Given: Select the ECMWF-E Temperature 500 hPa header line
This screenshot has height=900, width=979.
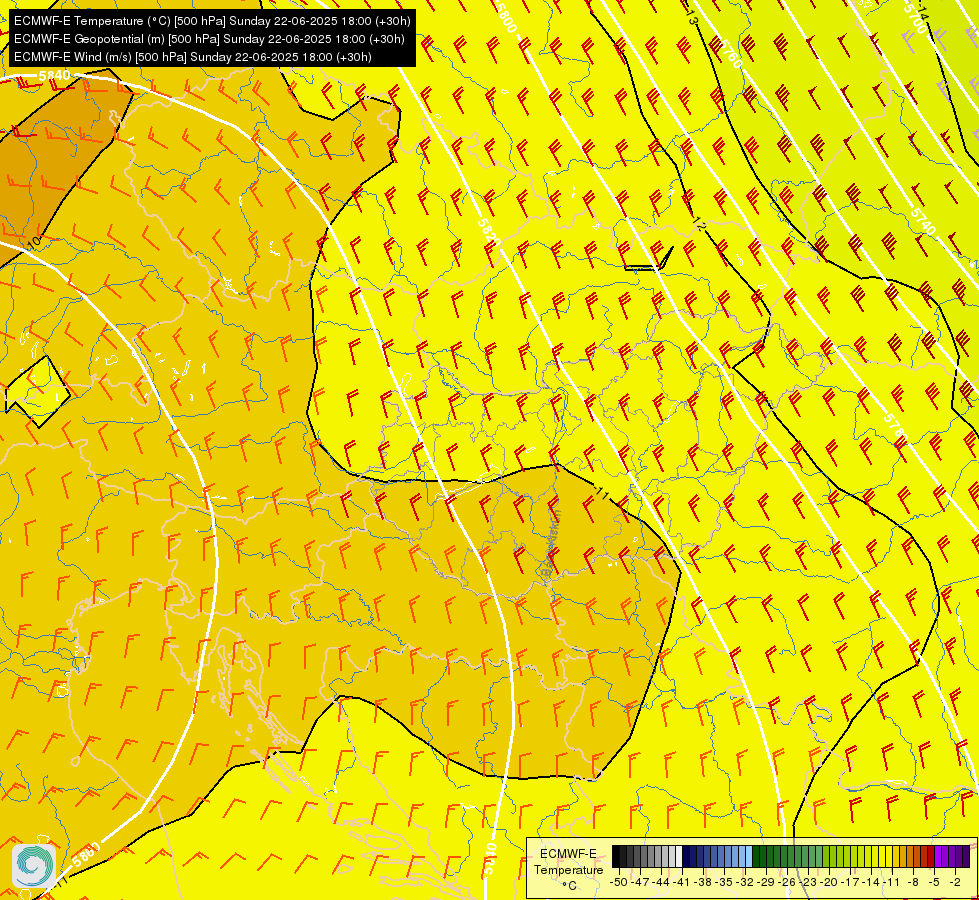Looking at the screenshot, I should (x=212, y=21).
